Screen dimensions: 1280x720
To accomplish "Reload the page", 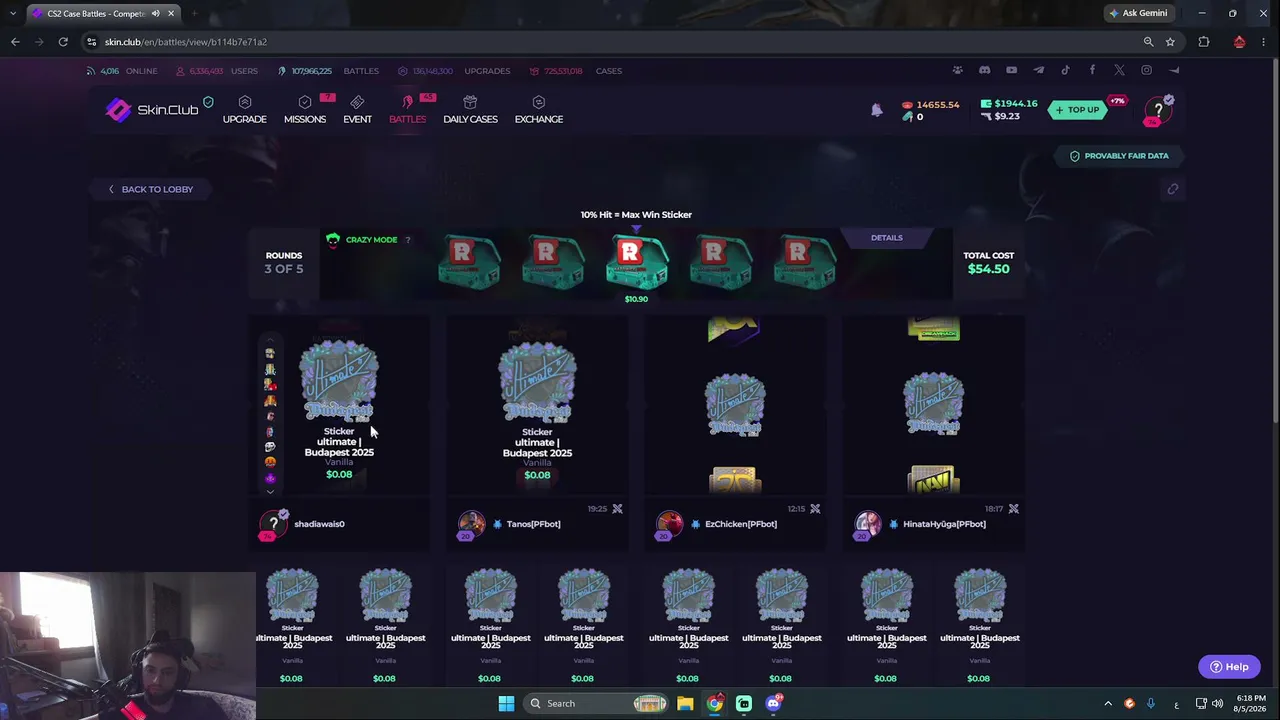I will 63,42.
